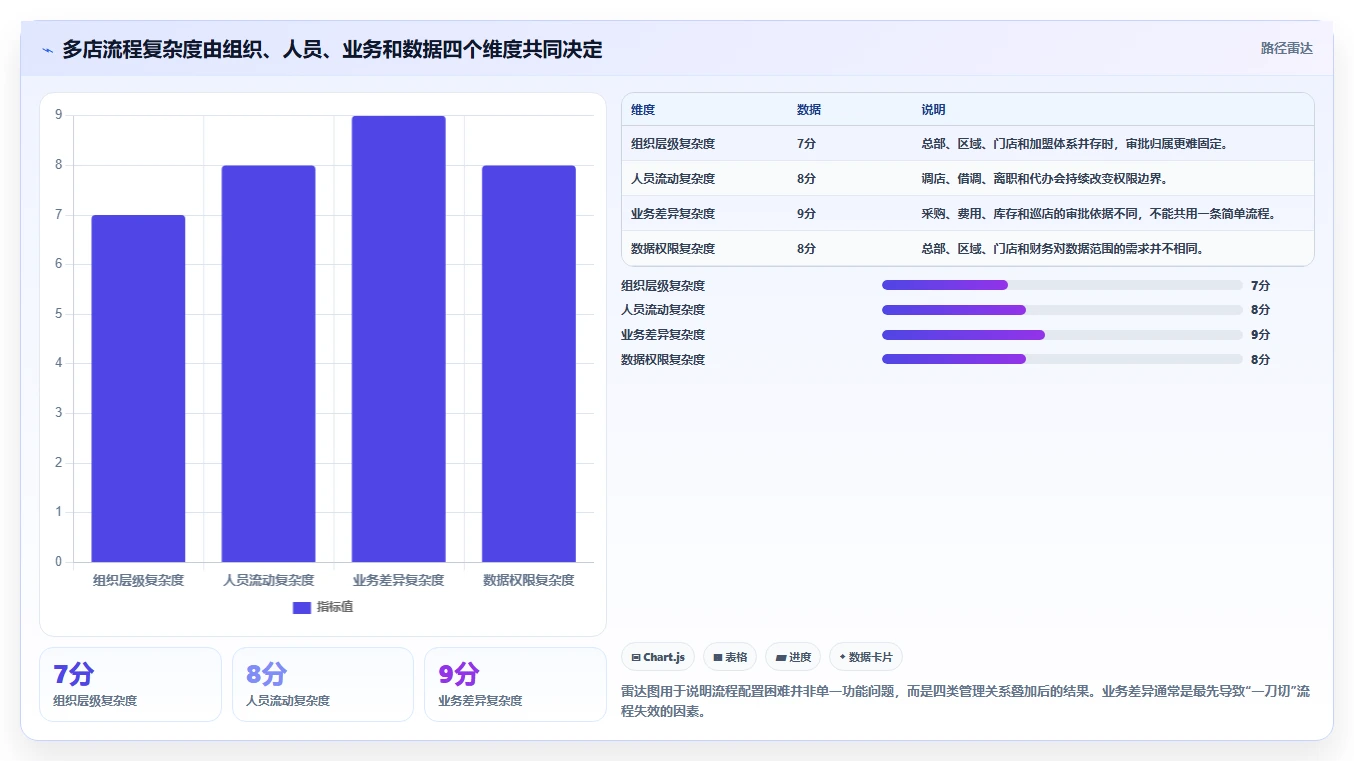
Task: Click the footer paragraph starting 雷达图用于说明
Action: click(965, 702)
